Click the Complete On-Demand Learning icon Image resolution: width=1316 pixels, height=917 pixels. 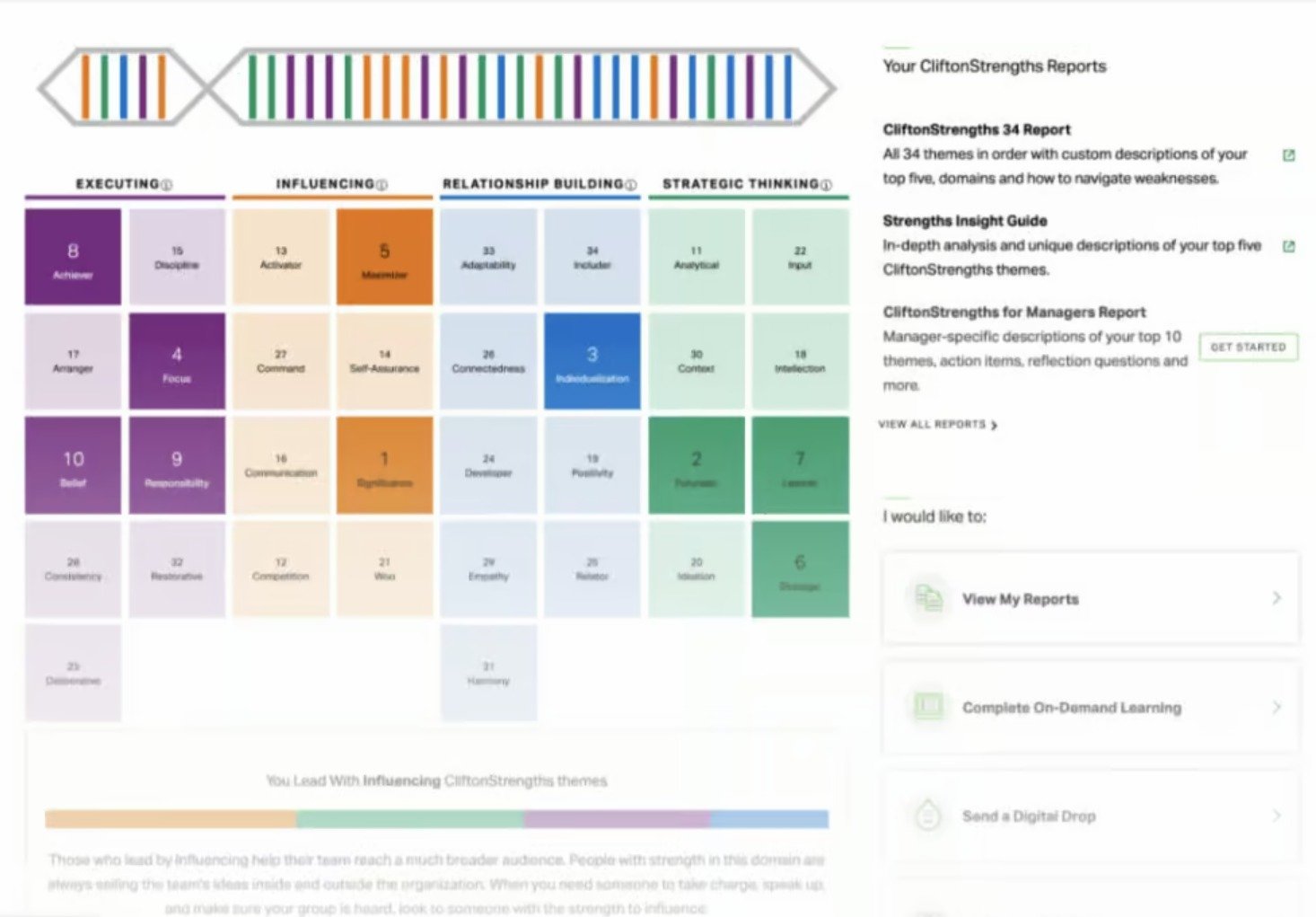[x=928, y=707]
